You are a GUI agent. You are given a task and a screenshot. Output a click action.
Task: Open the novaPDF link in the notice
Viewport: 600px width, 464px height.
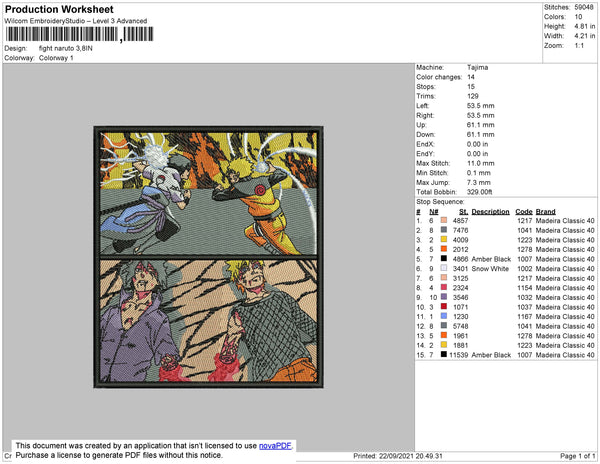[275, 446]
